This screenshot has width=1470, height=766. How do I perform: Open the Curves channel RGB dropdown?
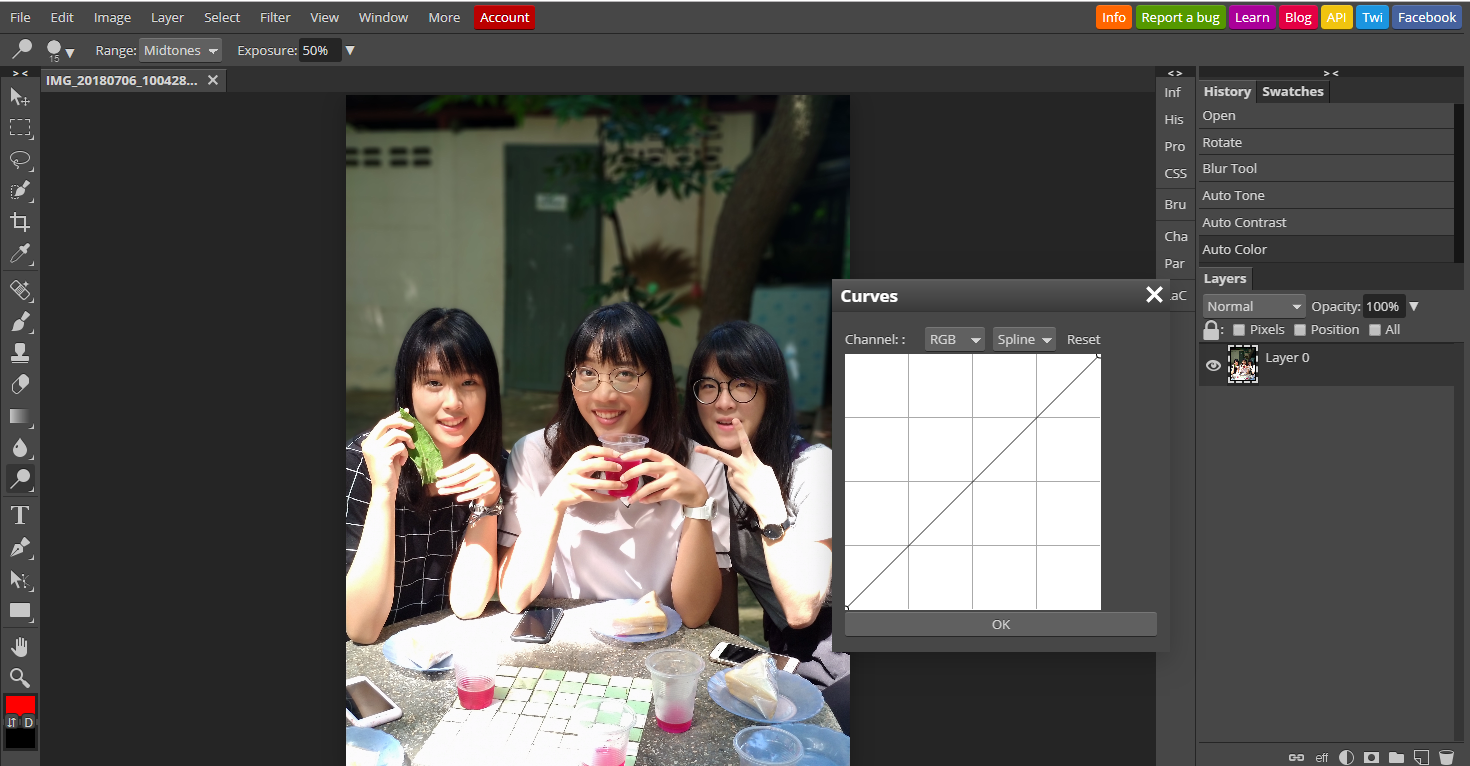click(x=955, y=339)
